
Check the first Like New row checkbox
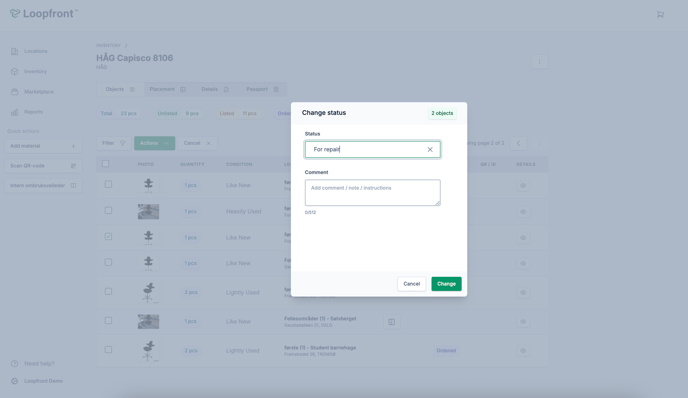pyautogui.click(x=108, y=184)
